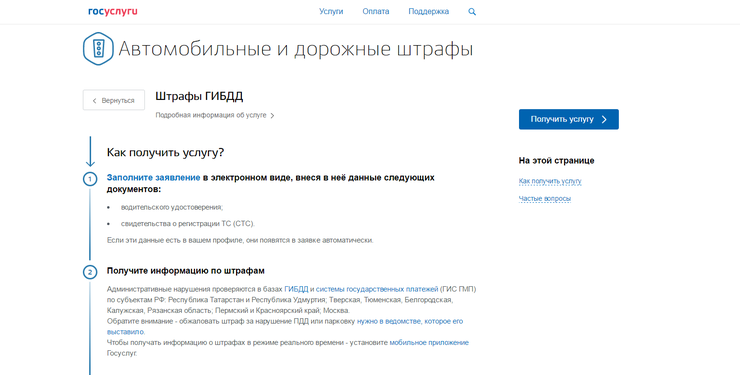
Task: Click the step 2 circle marker
Action: pyautogui.click(x=90, y=272)
